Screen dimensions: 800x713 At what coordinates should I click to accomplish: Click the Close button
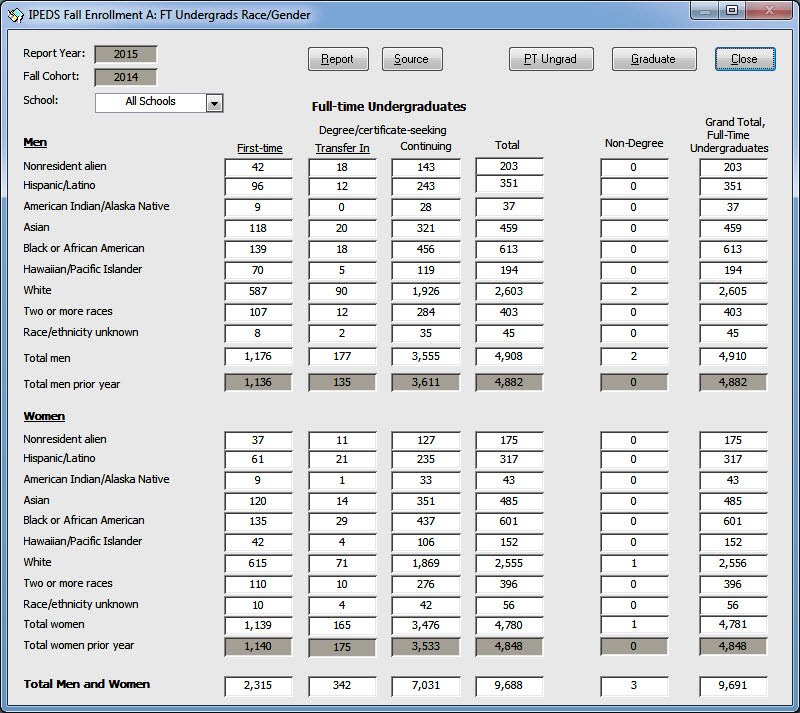[x=745, y=59]
